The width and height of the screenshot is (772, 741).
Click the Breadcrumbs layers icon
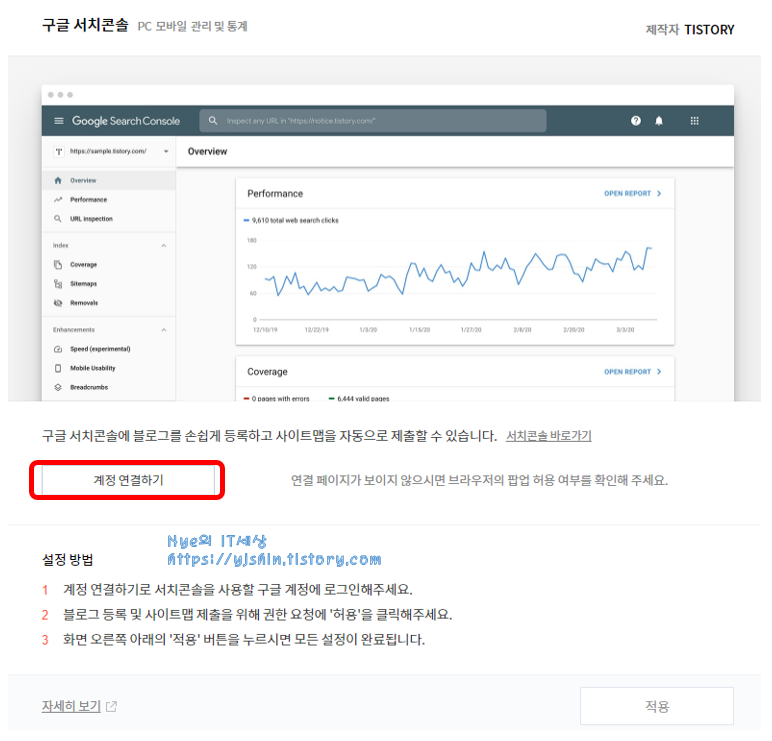tap(58, 387)
